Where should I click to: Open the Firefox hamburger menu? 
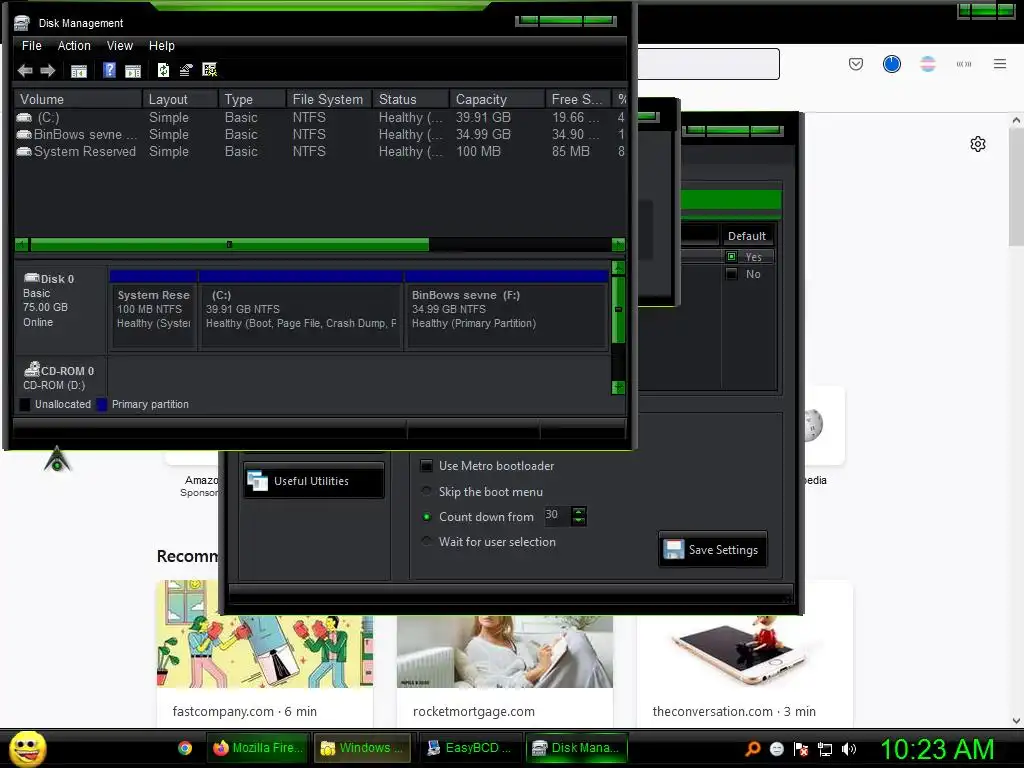pyautogui.click(x=999, y=64)
